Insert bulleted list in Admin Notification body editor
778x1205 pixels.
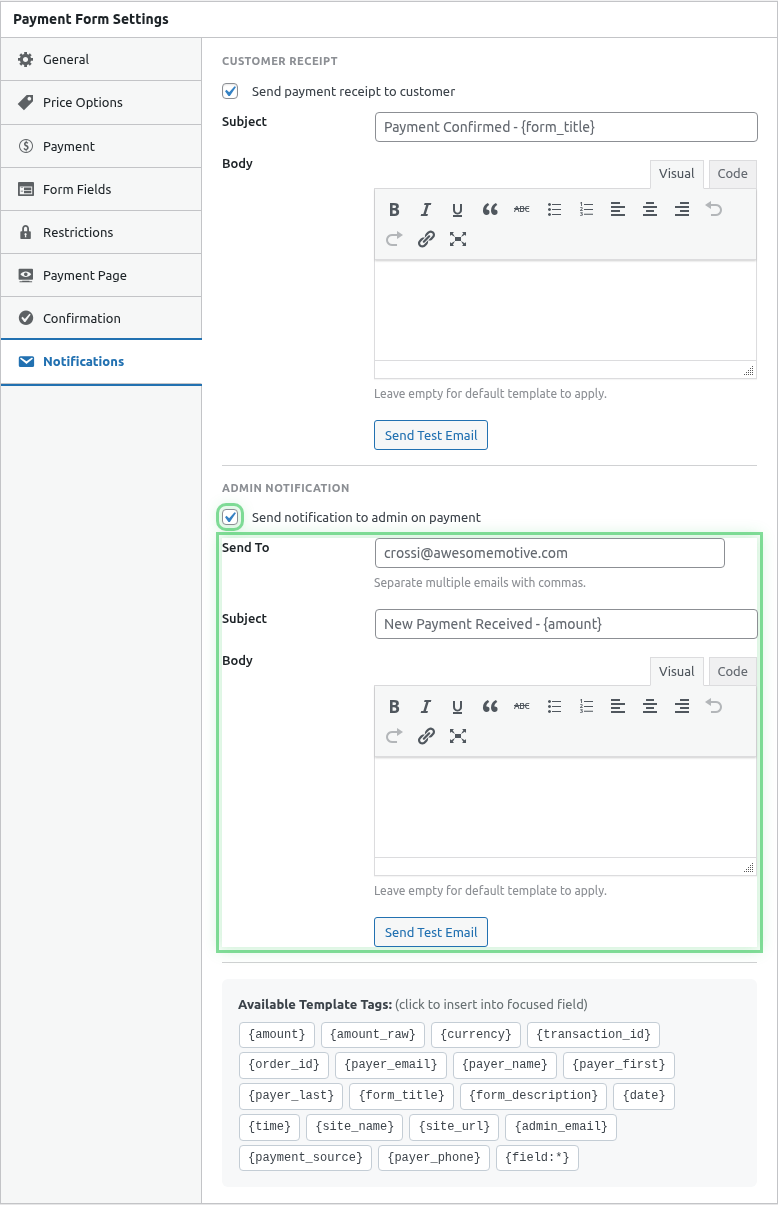554,706
